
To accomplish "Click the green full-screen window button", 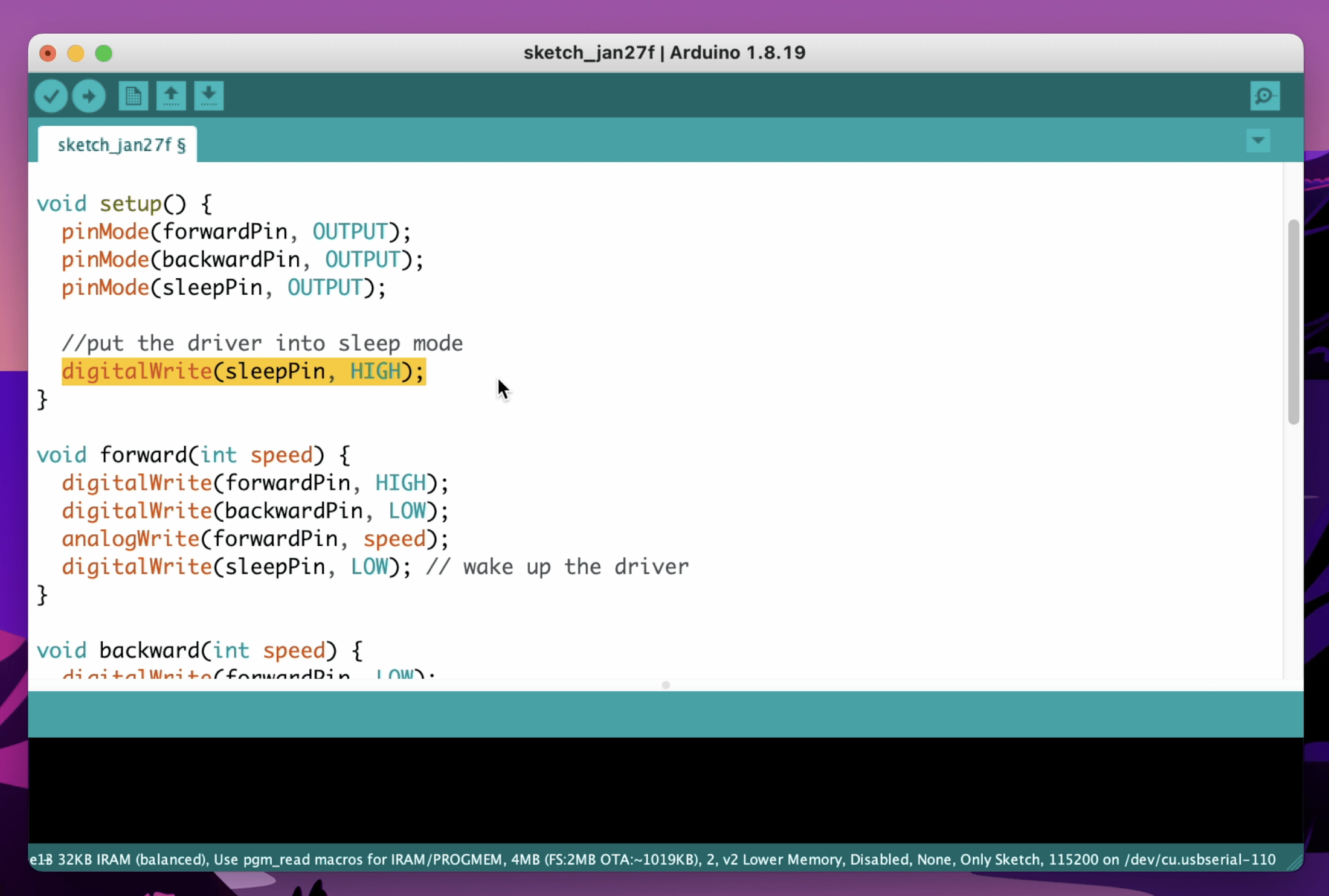I will pyautogui.click(x=104, y=53).
